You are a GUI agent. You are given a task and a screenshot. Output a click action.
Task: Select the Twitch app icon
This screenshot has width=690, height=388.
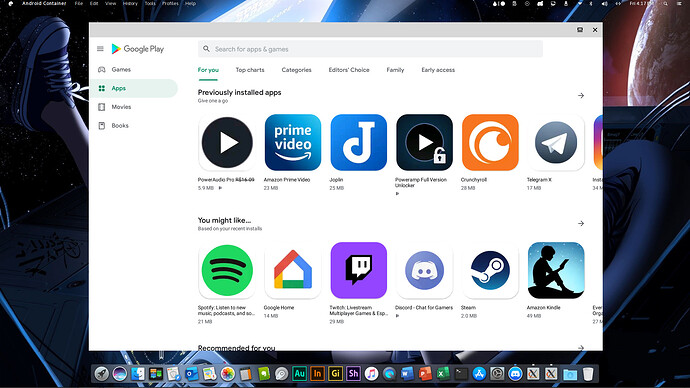(359, 271)
